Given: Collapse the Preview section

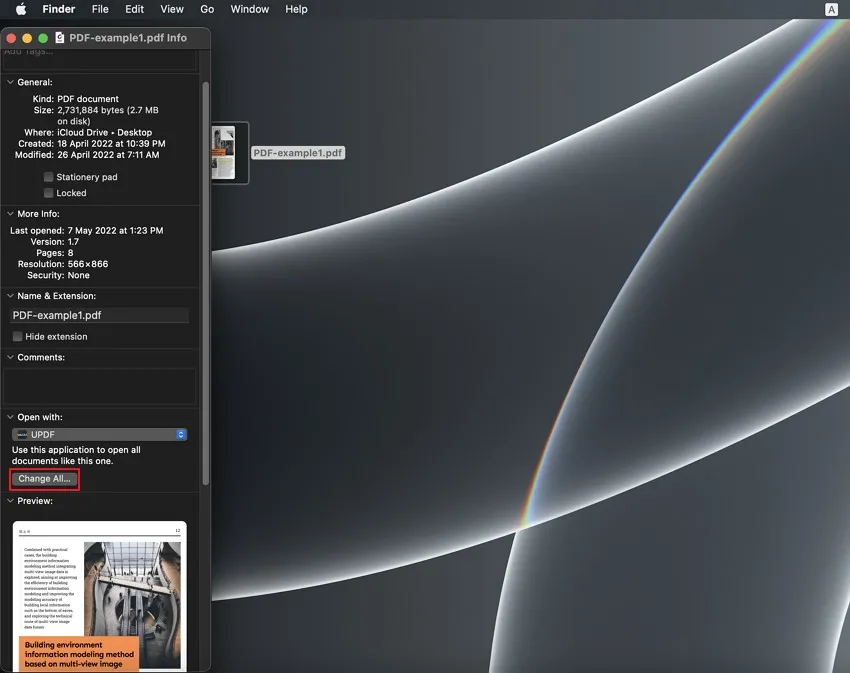Looking at the screenshot, I should (x=10, y=501).
